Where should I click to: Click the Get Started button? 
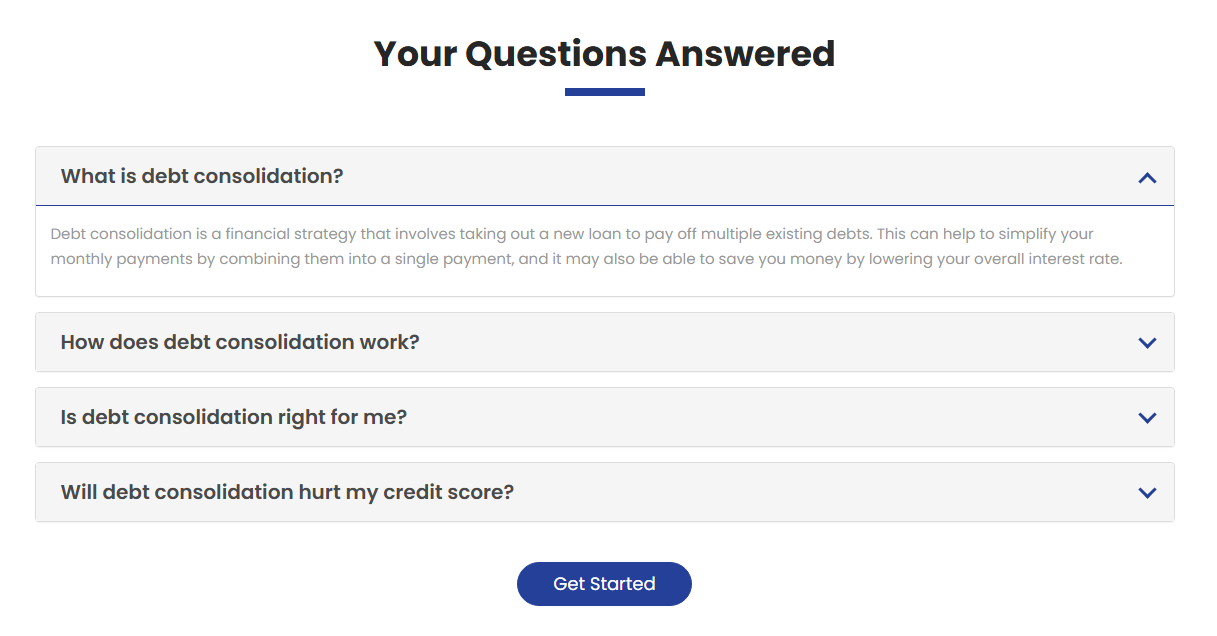[604, 584]
